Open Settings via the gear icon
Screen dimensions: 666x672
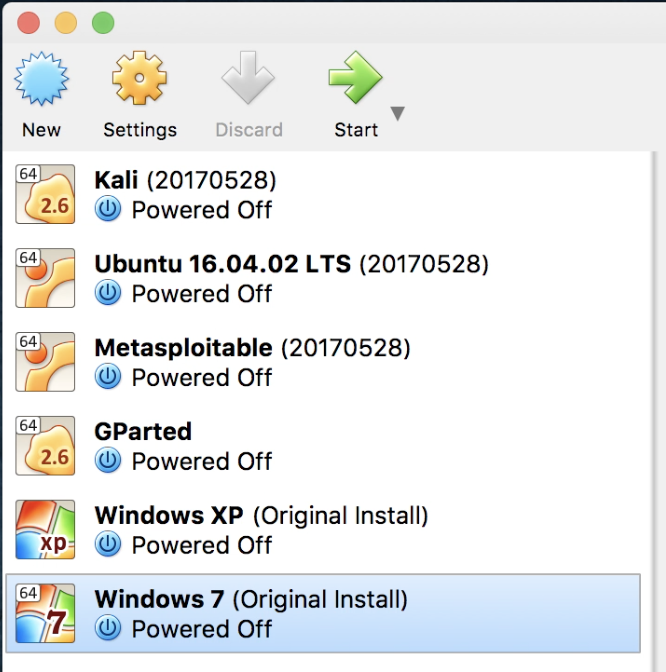tap(139, 78)
